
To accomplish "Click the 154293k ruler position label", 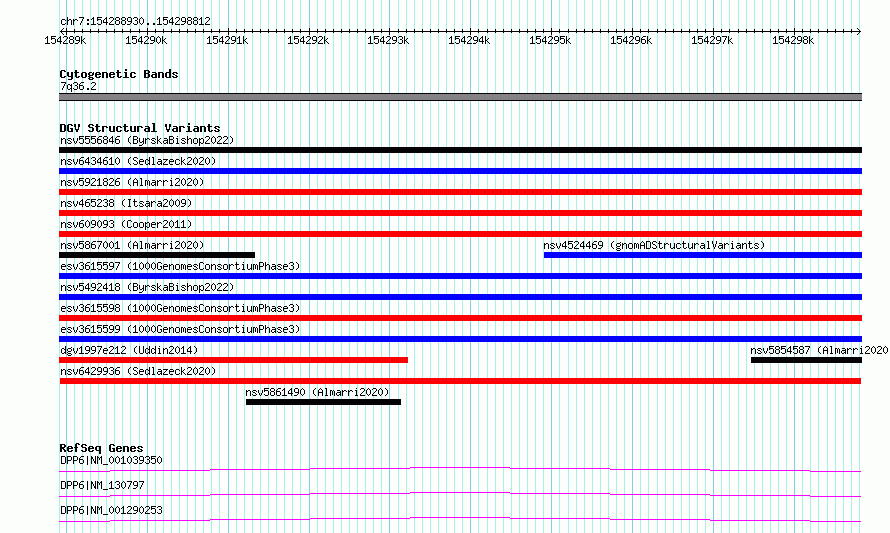I will pos(388,40).
